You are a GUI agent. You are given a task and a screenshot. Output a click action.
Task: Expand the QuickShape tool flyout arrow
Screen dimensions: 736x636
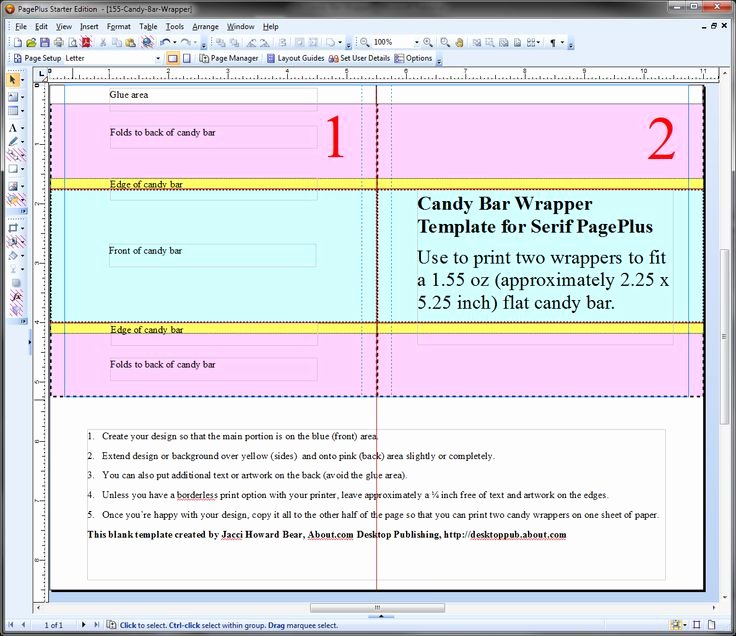pyautogui.click(x=22, y=169)
